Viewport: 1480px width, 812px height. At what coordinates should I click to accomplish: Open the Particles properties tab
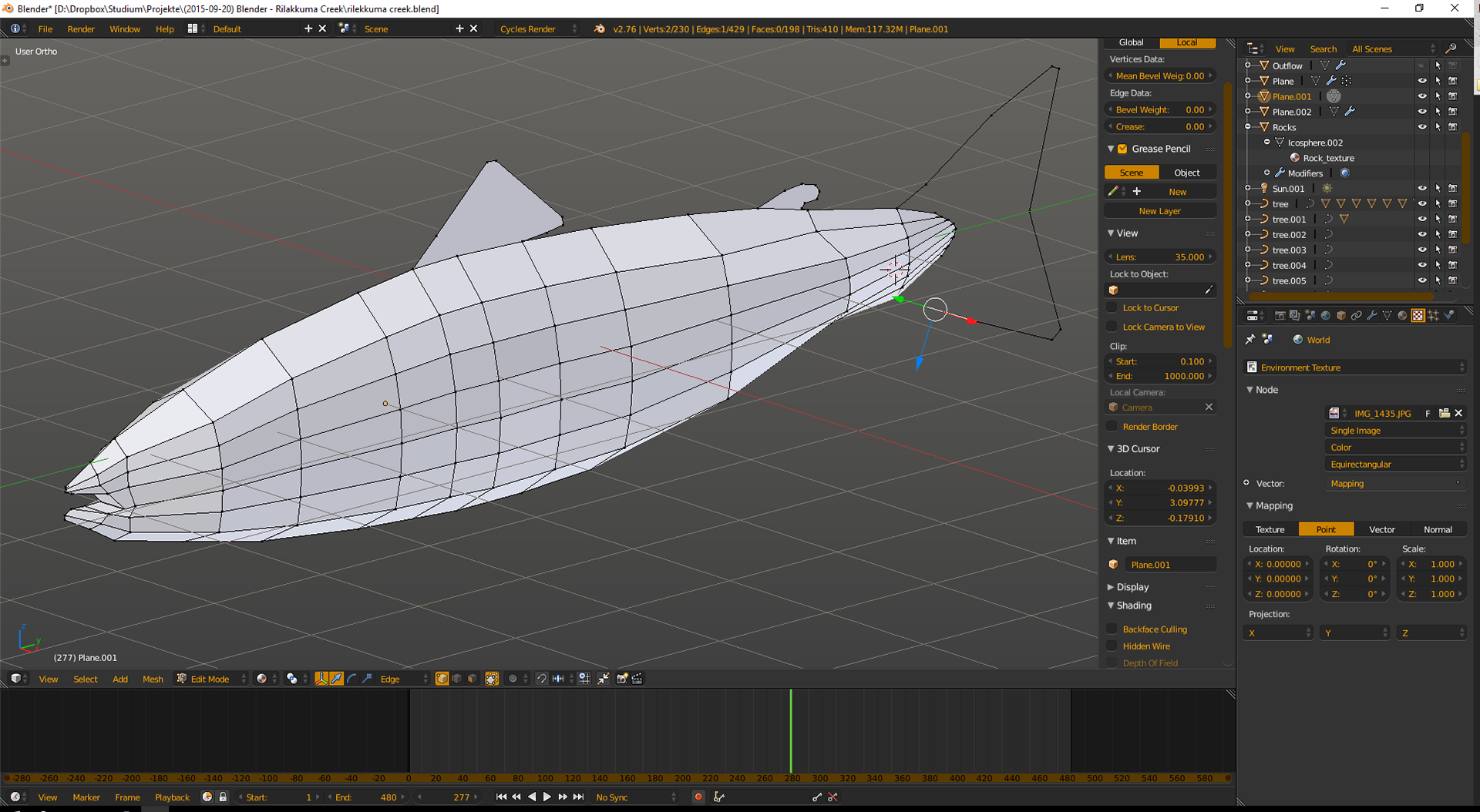coord(1433,315)
